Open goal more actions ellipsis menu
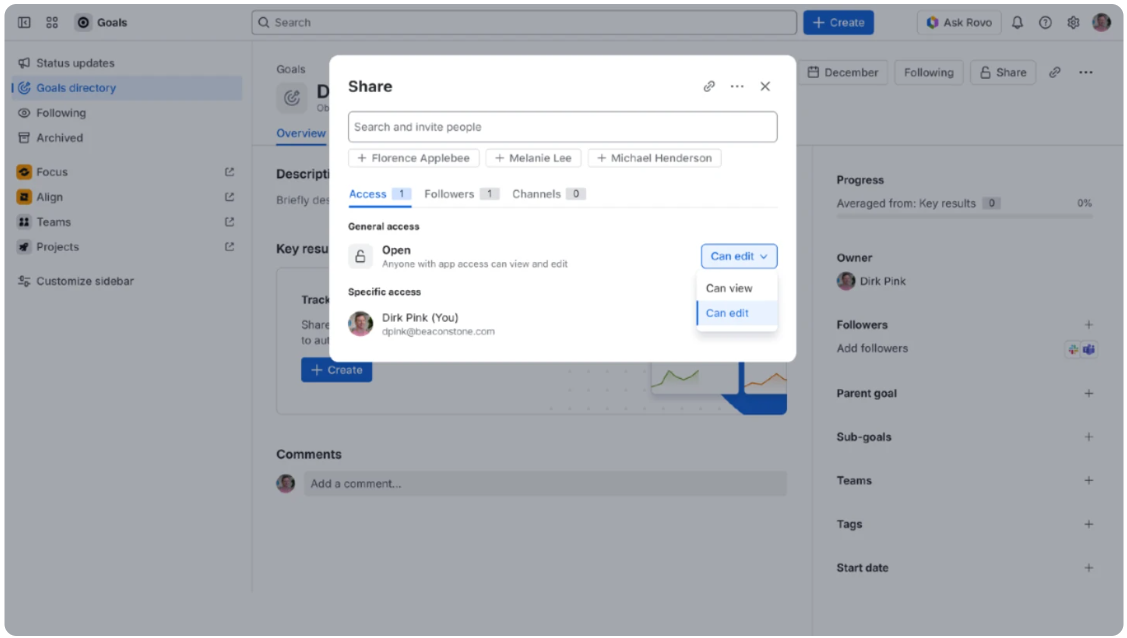Image resolution: width=1127 pixels, height=638 pixels. [1085, 72]
